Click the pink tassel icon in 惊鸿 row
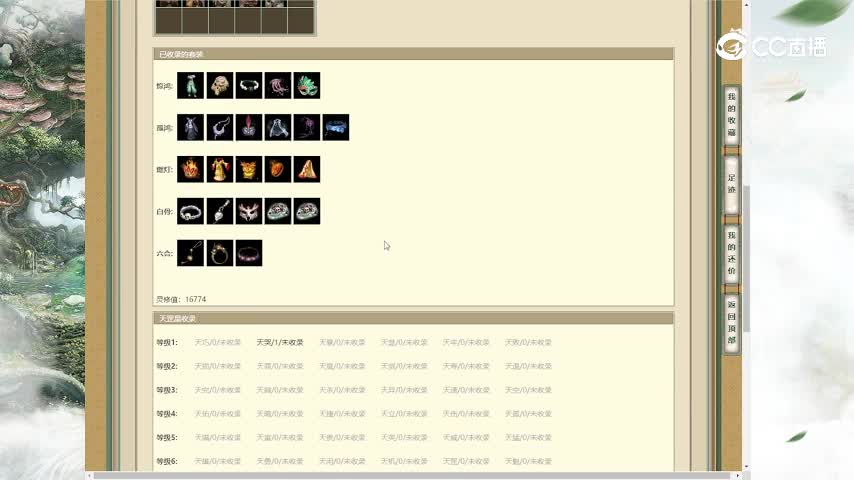This screenshot has width=854, height=480. tap(278, 86)
